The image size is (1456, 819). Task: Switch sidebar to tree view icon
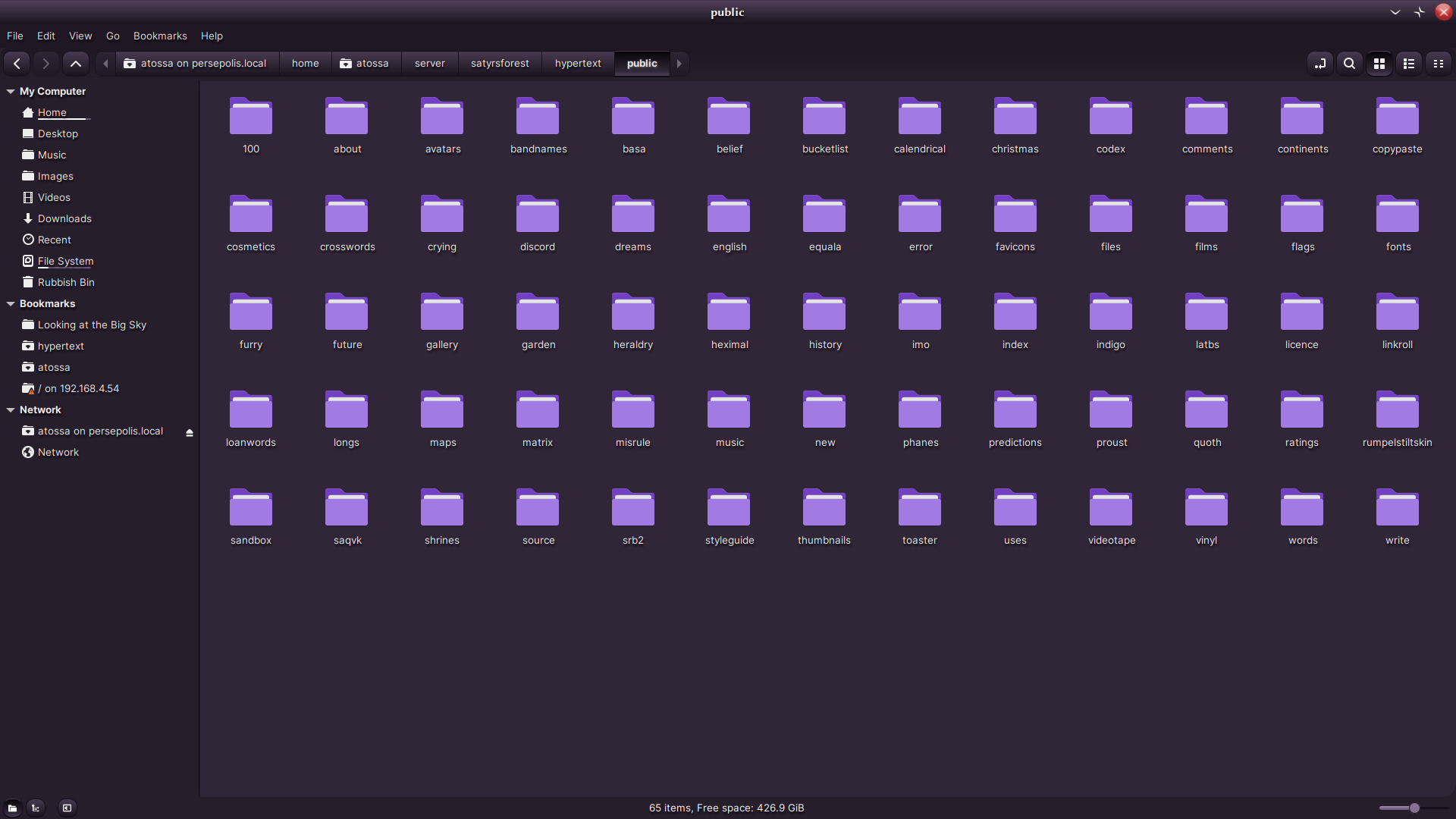35,807
